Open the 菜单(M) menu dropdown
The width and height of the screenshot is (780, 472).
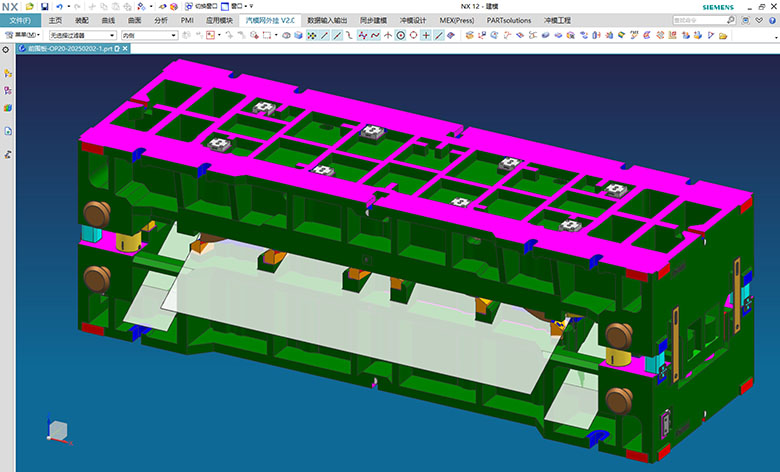tap(23, 35)
